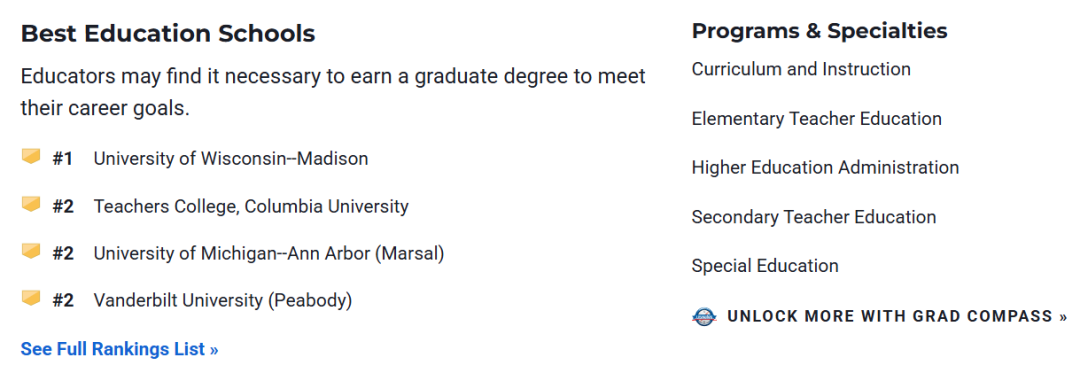Open Curriculum and Instruction specialty
Screen dimensions: 1080x373
click(x=801, y=70)
